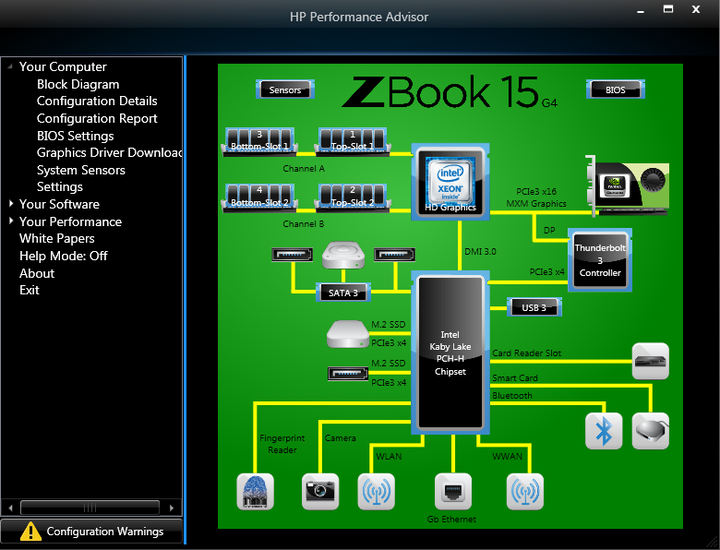The height and width of the screenshot is (550, 720).
Task: Toggle Help Mode: Off
Action: 63,256
